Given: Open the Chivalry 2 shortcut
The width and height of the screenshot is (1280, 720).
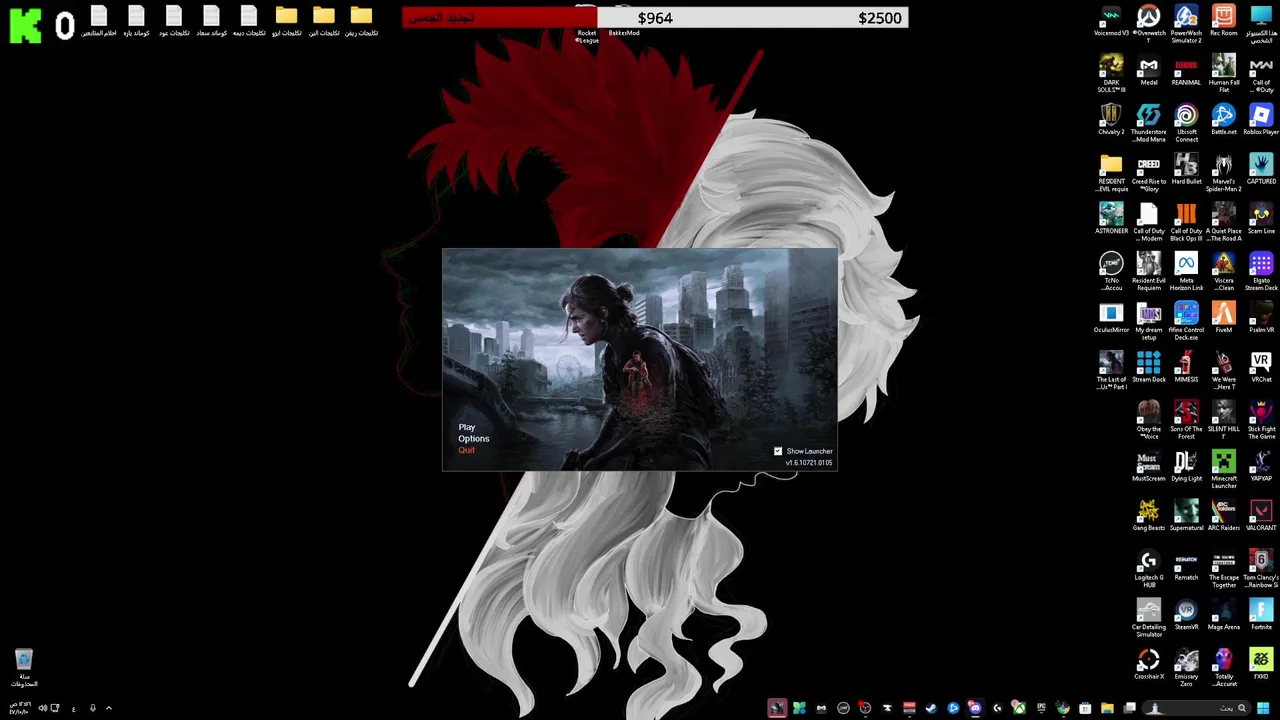Looking at the screenshot, I should coord(1111,121).
